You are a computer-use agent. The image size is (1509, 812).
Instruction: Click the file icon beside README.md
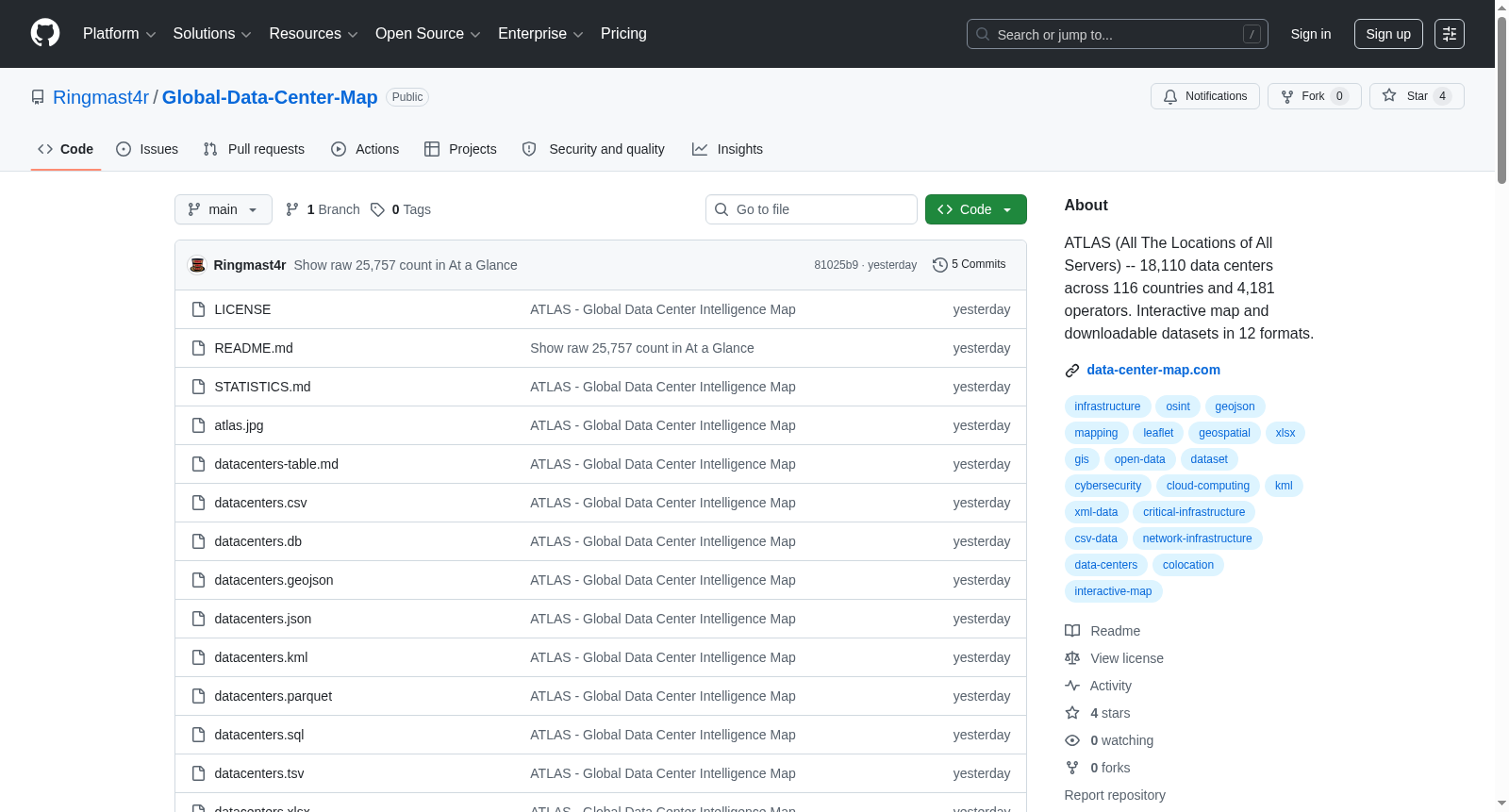tap(198, 348)
